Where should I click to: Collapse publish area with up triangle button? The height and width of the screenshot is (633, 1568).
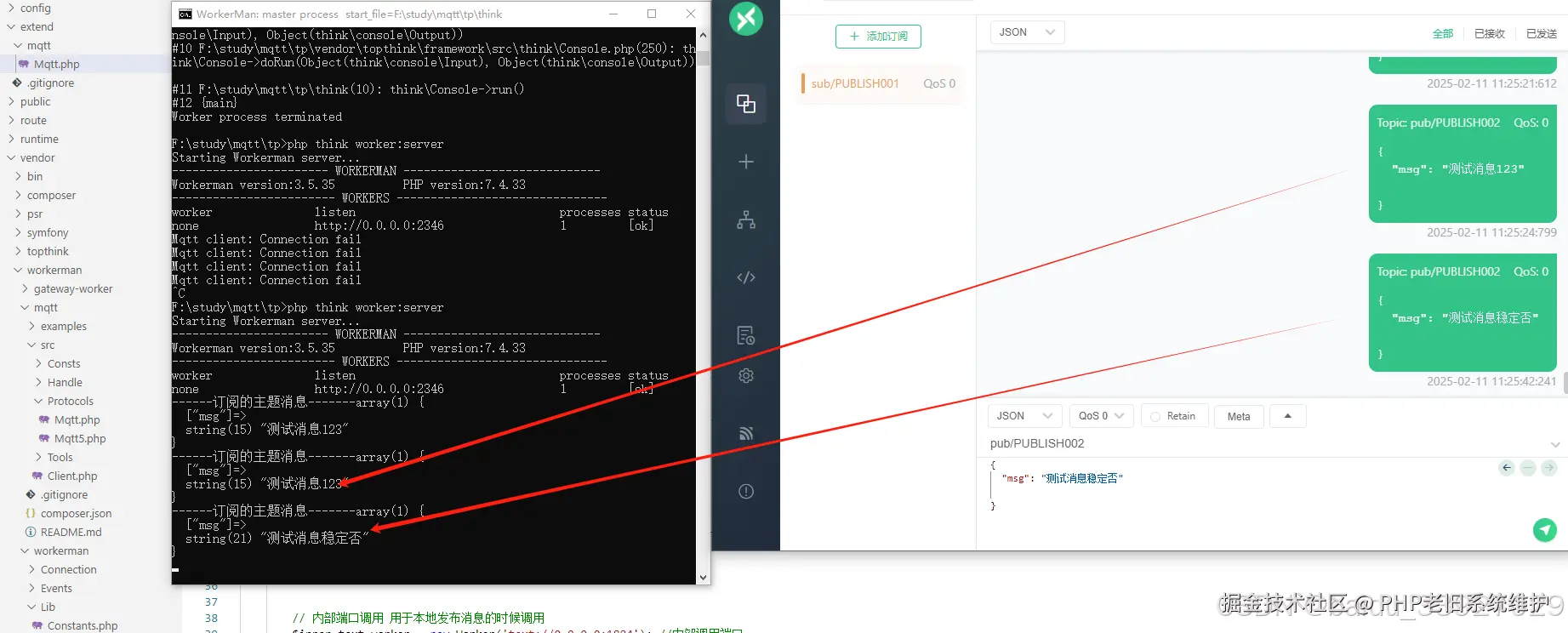(1287, 416)
